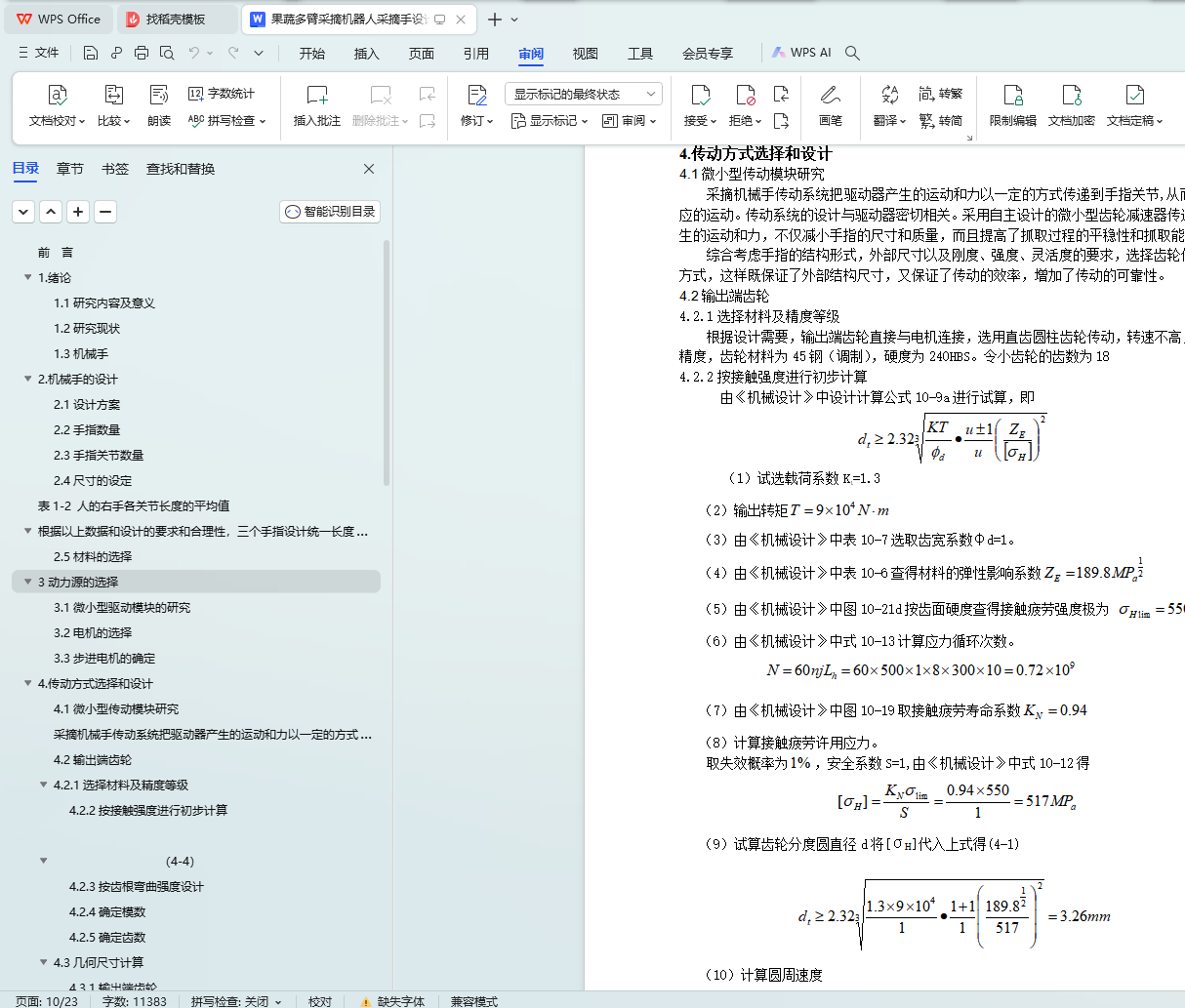Click the 比较 compare documents icon
This screenshot has width=1185, height=1008.
[113, 95]
